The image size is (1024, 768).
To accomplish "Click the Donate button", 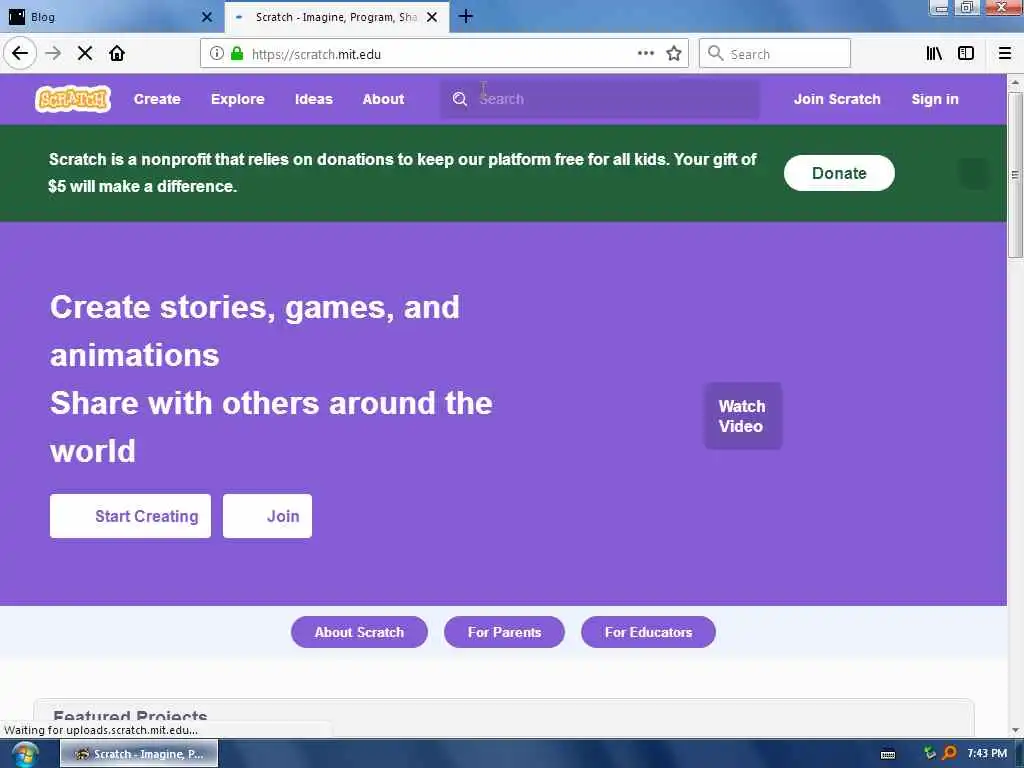I will tap(839, 173).
